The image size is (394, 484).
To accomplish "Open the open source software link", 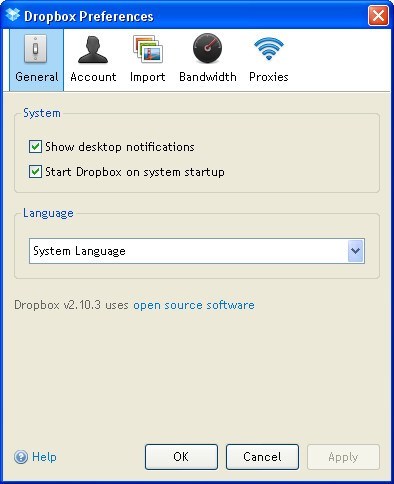I will [194, 305].
